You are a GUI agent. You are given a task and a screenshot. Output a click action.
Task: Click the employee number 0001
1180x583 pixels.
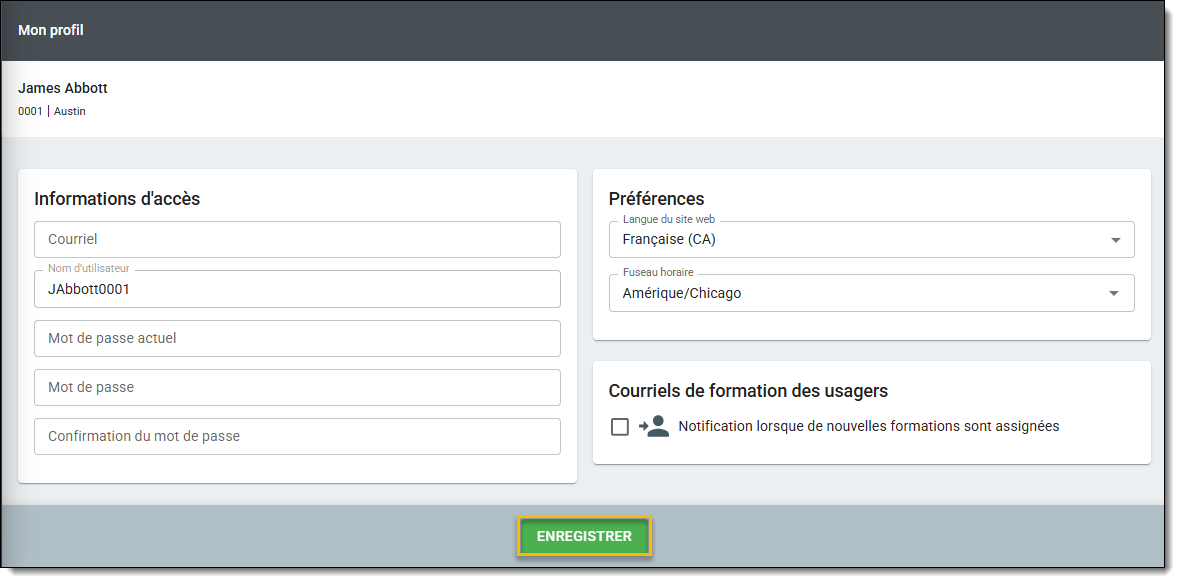pyautogui.click(x=30, y=112)
